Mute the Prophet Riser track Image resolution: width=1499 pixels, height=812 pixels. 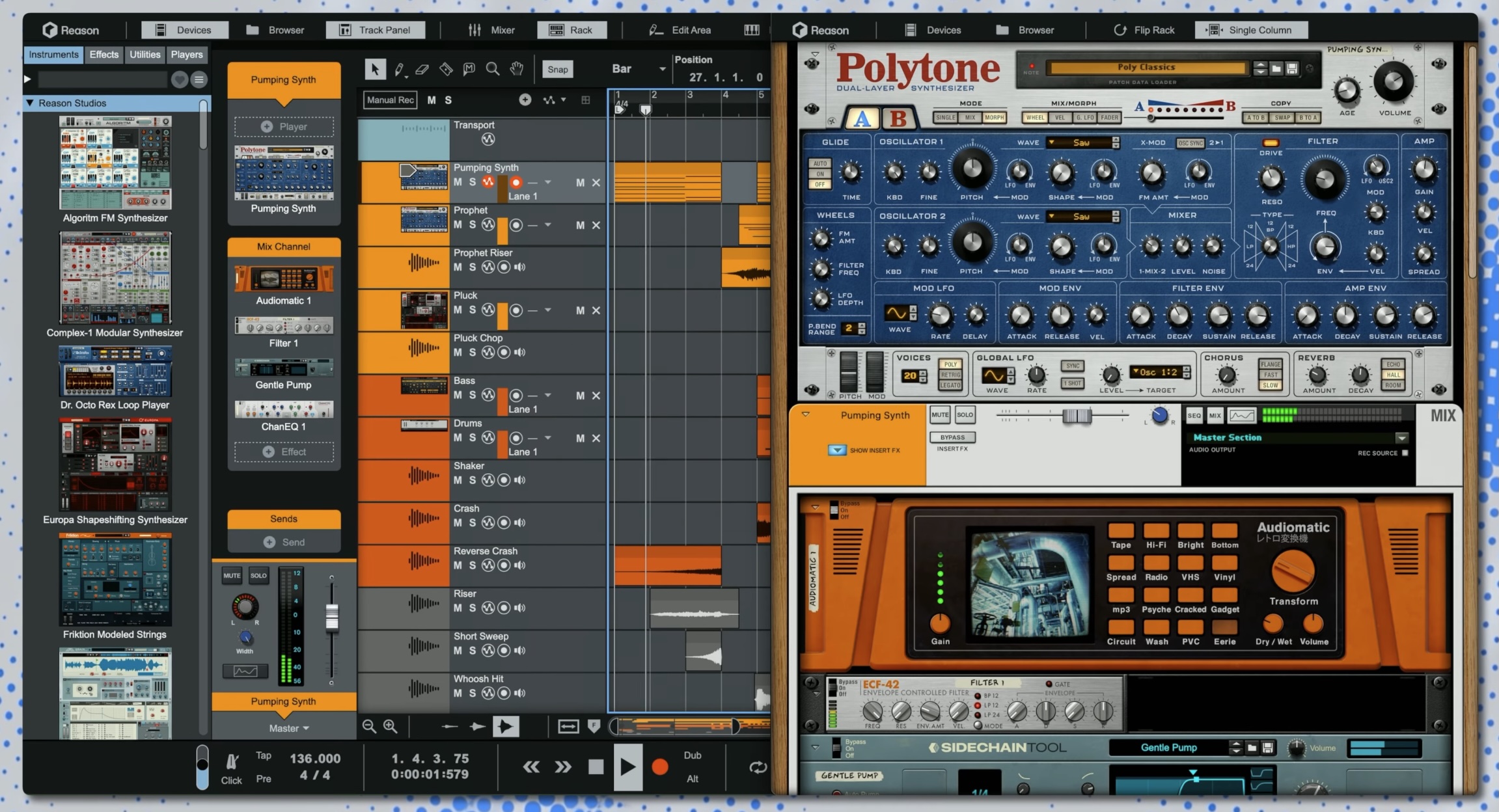pos(458,267)
